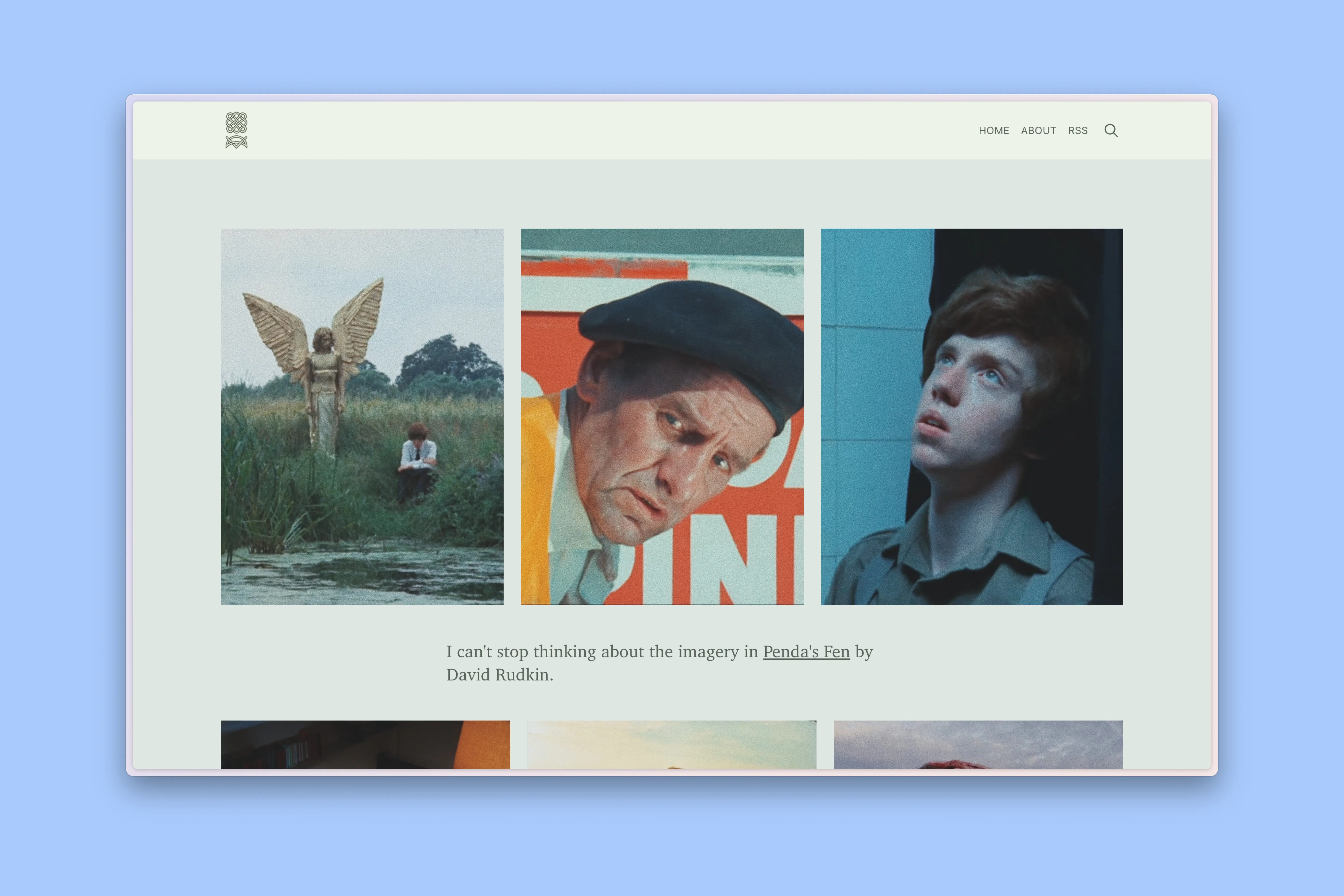This screenshot has width=1344, height=896.
Task: Open the ABOUT page
Action: 1038,130
